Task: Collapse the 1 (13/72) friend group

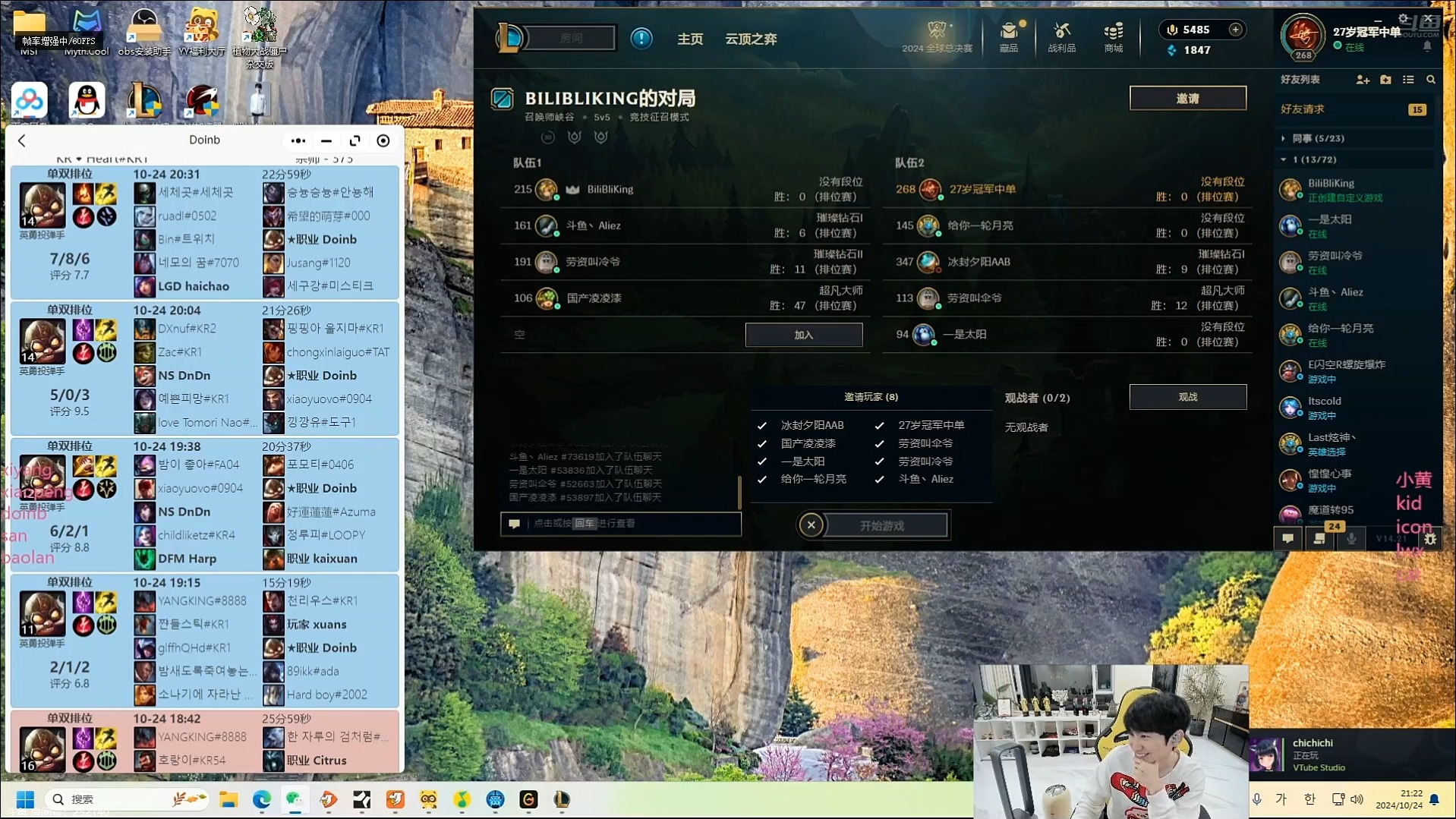Action: (x=1284, y=160)
